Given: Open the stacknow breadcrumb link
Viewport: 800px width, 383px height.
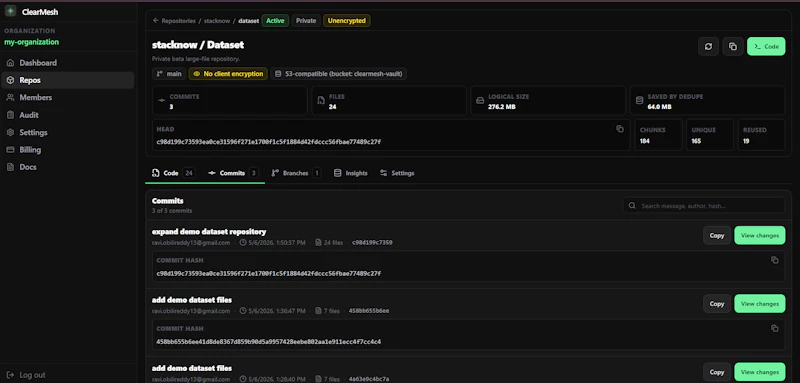Looking at the screenshot, I should tap(217, 21).
